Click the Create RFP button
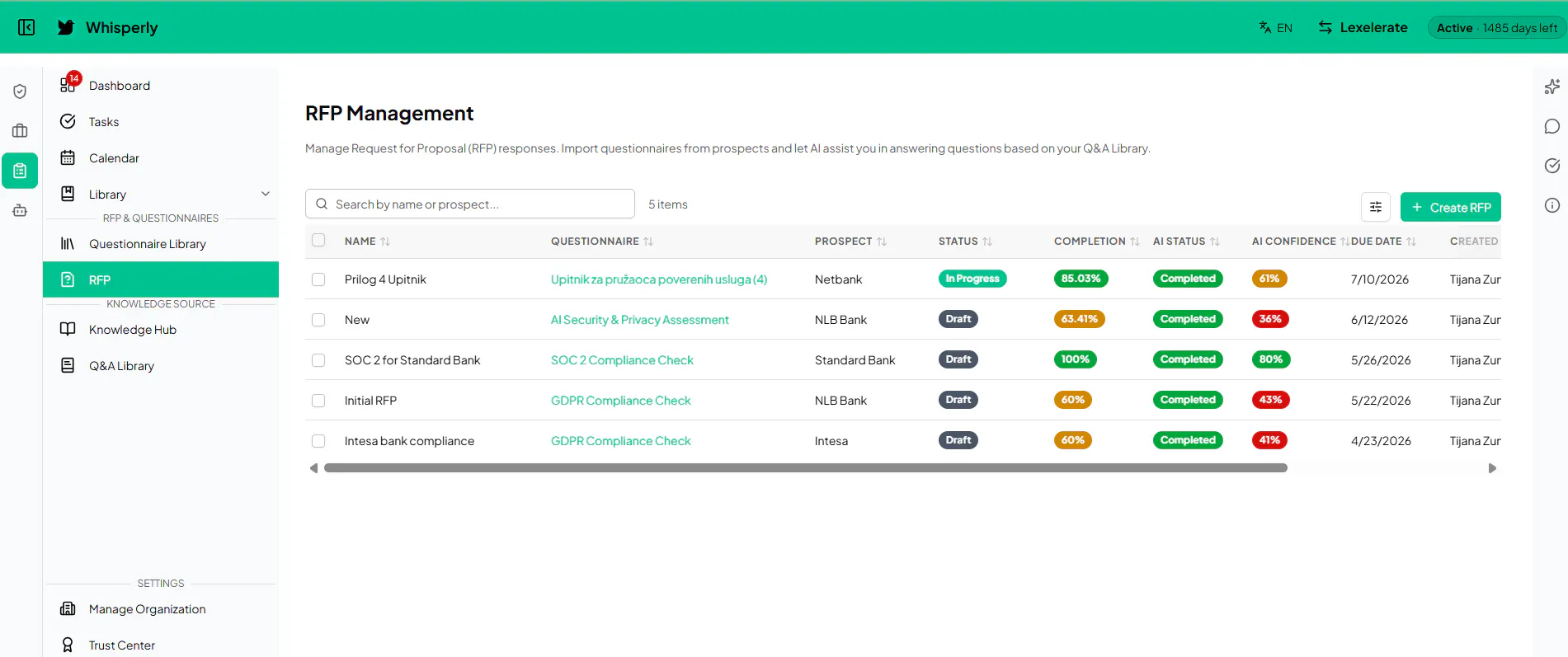The image size is (1568, 657). click(x=1451, y=207)
